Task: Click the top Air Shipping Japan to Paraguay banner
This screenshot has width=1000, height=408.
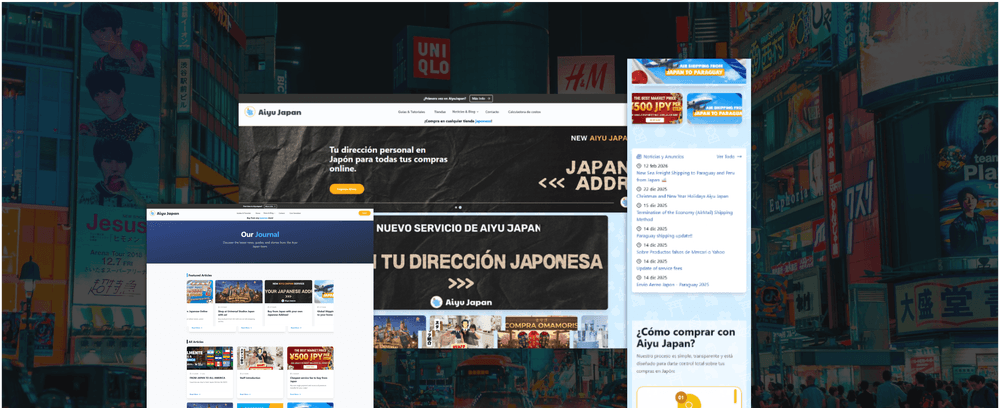Action: [x=689, y=71]
